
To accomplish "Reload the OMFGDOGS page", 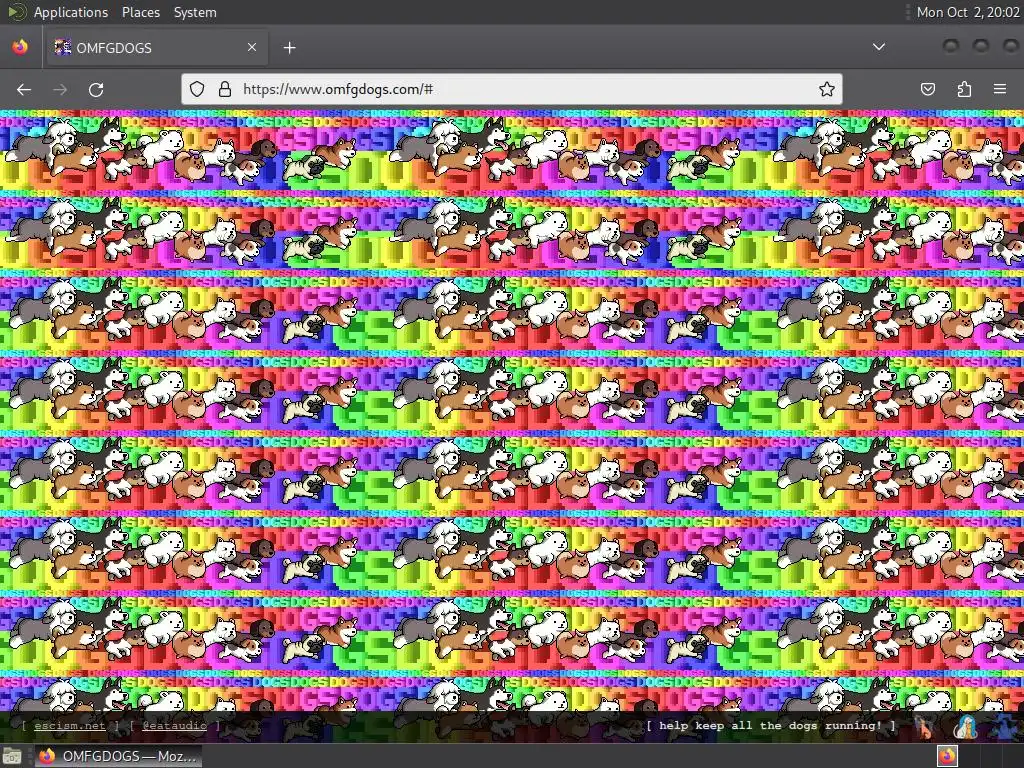I will coord(96,89).
